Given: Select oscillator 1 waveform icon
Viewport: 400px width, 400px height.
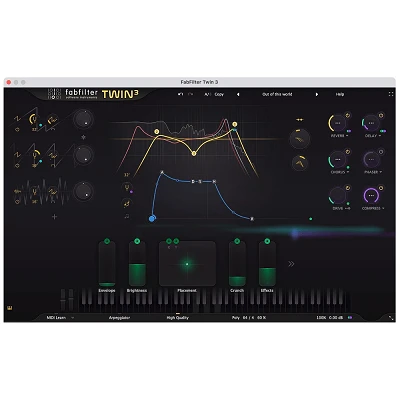Looking at the screenshot, I should pyautogui.click(x=17, y=119).
